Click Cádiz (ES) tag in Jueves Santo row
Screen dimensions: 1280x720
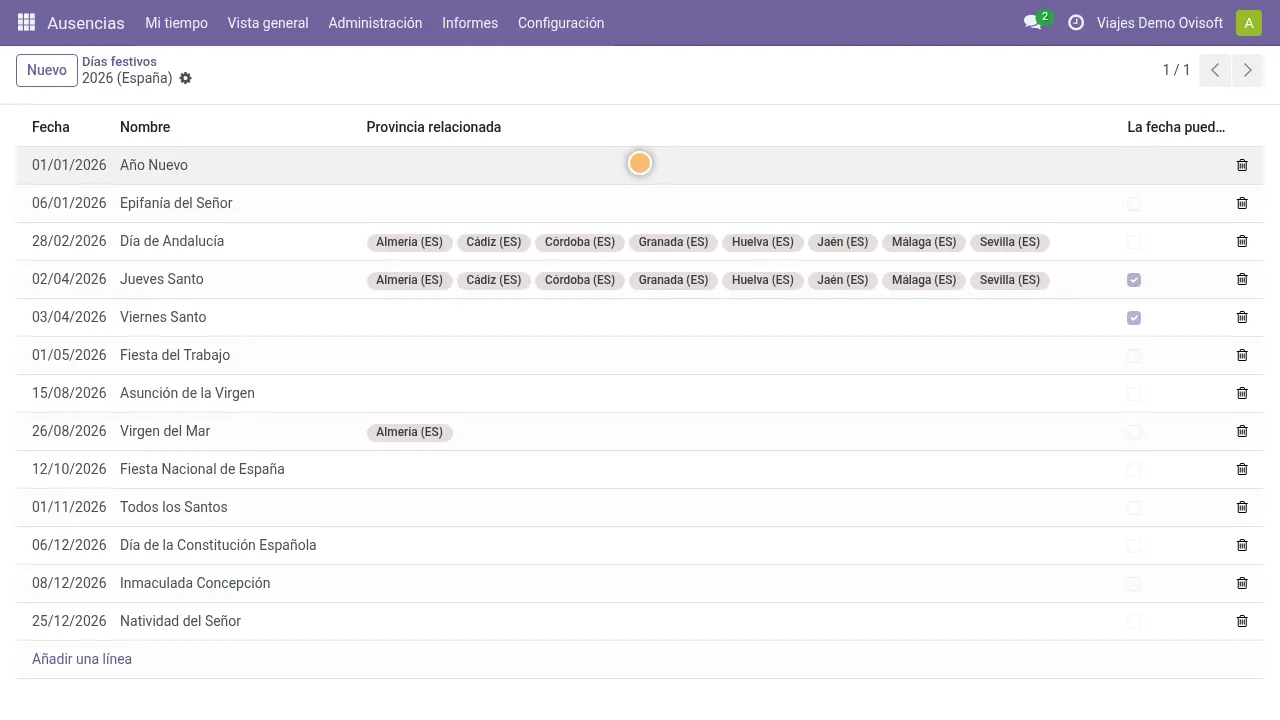[x=494, y=280]
